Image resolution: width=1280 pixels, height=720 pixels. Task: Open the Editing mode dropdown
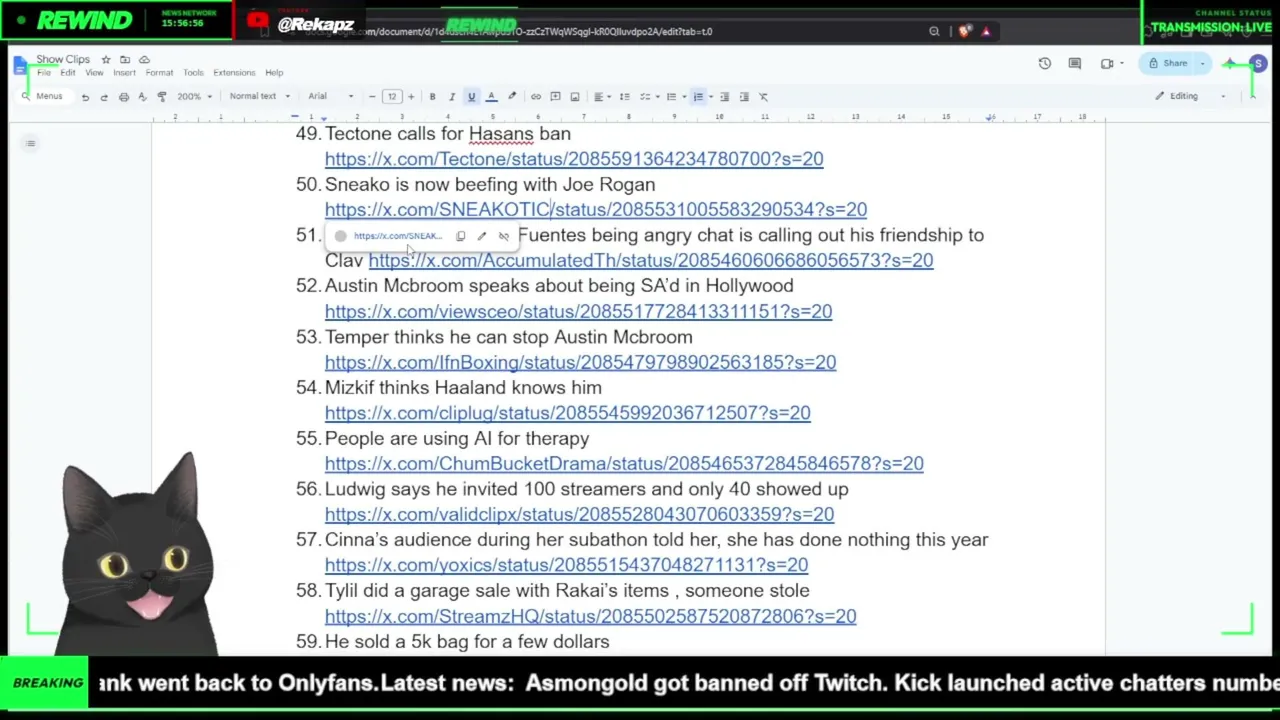[x=1190, y=97]
